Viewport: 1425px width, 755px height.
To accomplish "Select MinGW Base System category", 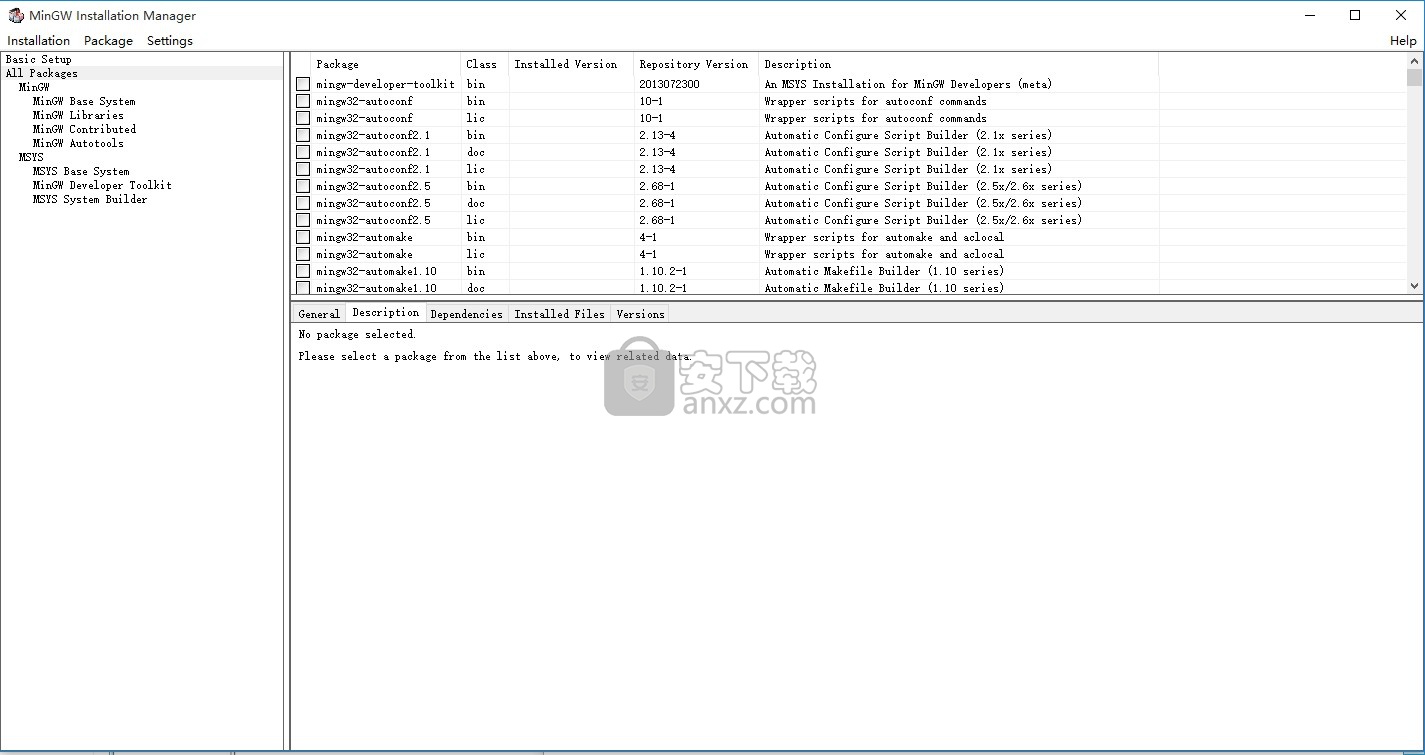I will [x=84, y=101].
